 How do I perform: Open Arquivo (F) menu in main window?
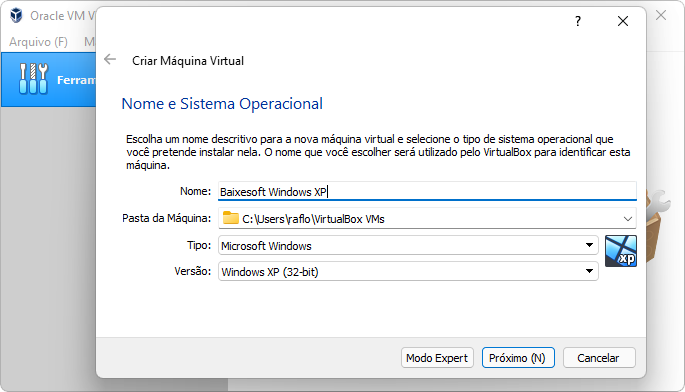pyautogui.click(x=38, y=42)
